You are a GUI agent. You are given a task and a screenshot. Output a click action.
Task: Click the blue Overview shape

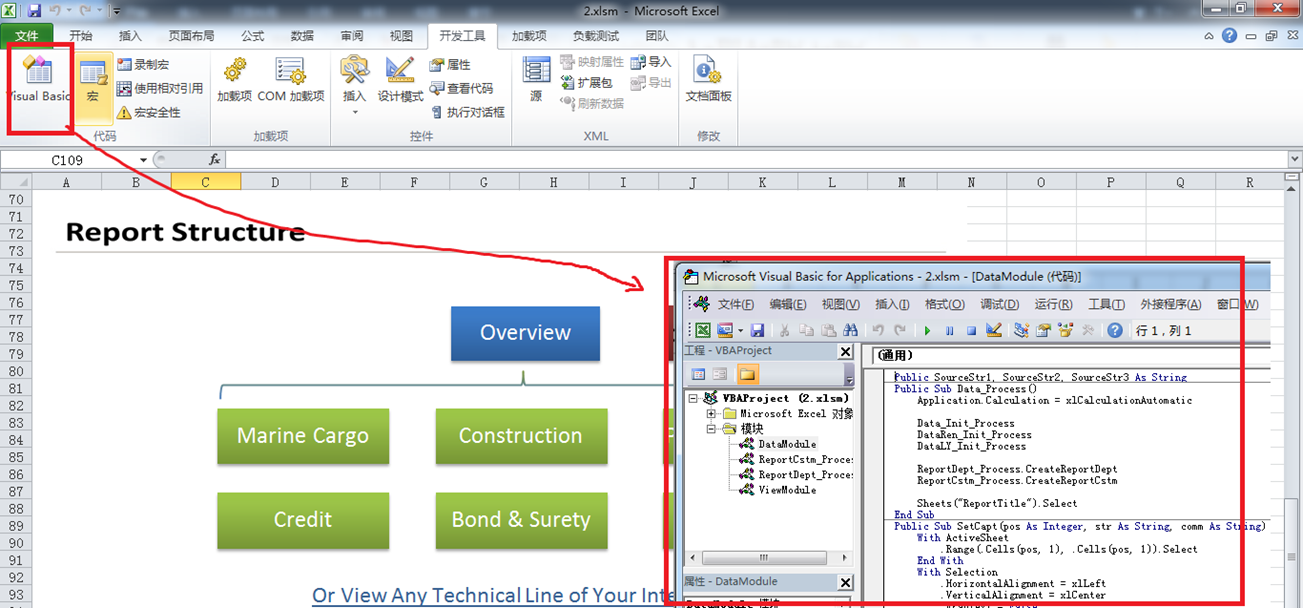click(x=525, y=333)
